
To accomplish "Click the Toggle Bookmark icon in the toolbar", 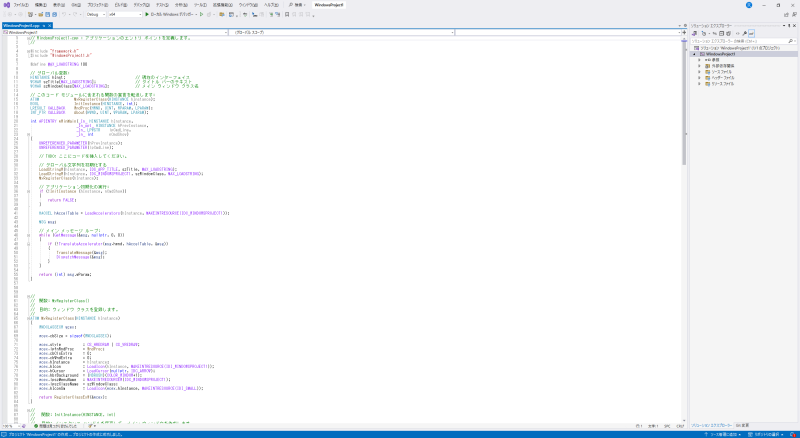I will point(287,14).
